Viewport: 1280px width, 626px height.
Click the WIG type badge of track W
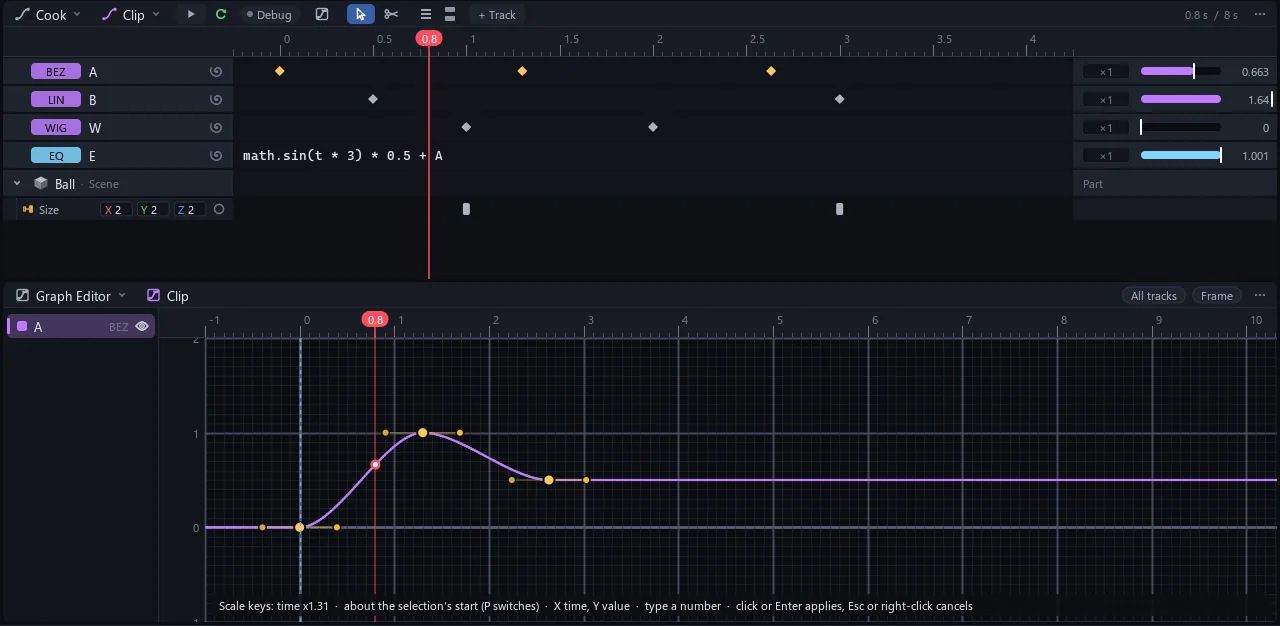[x=56, y=128]
